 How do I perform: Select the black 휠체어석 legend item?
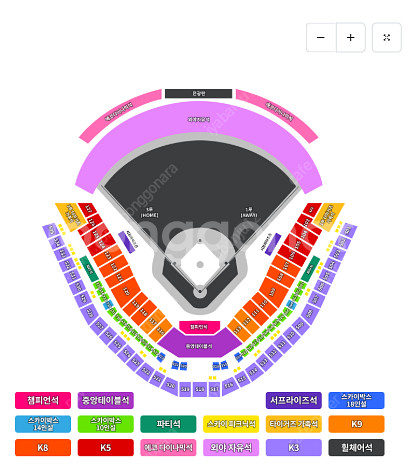pyautogui.click(x=356, y=447)
